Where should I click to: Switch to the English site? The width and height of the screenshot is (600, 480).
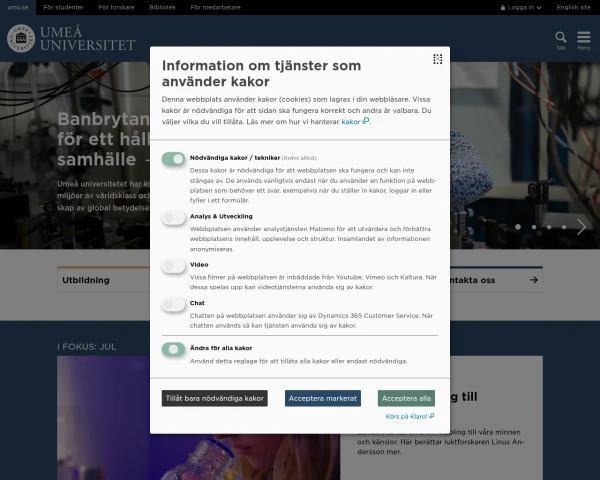click(x=573, y=7)
